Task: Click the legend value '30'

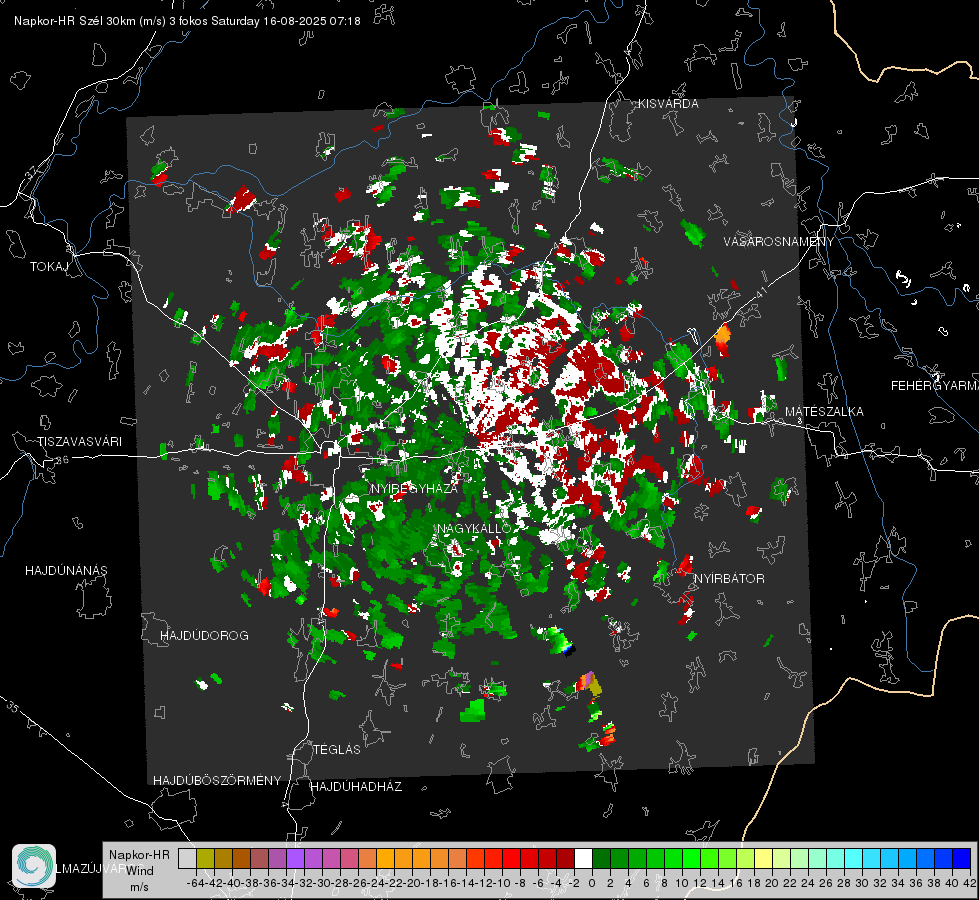Action: click(x=862, y=883)
